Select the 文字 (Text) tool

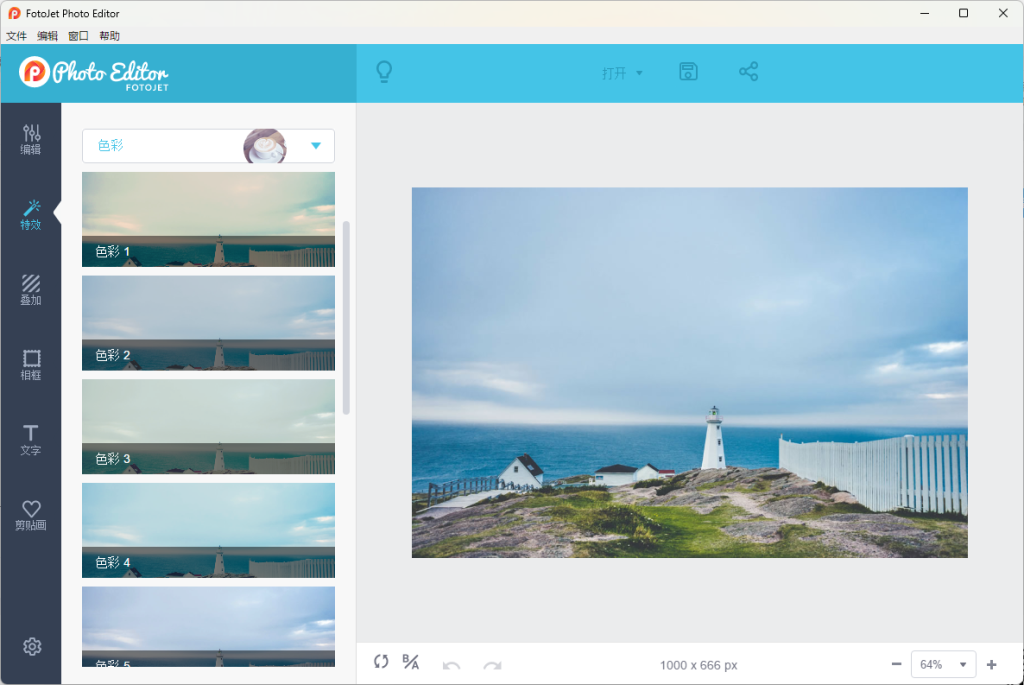coord(31,440)
